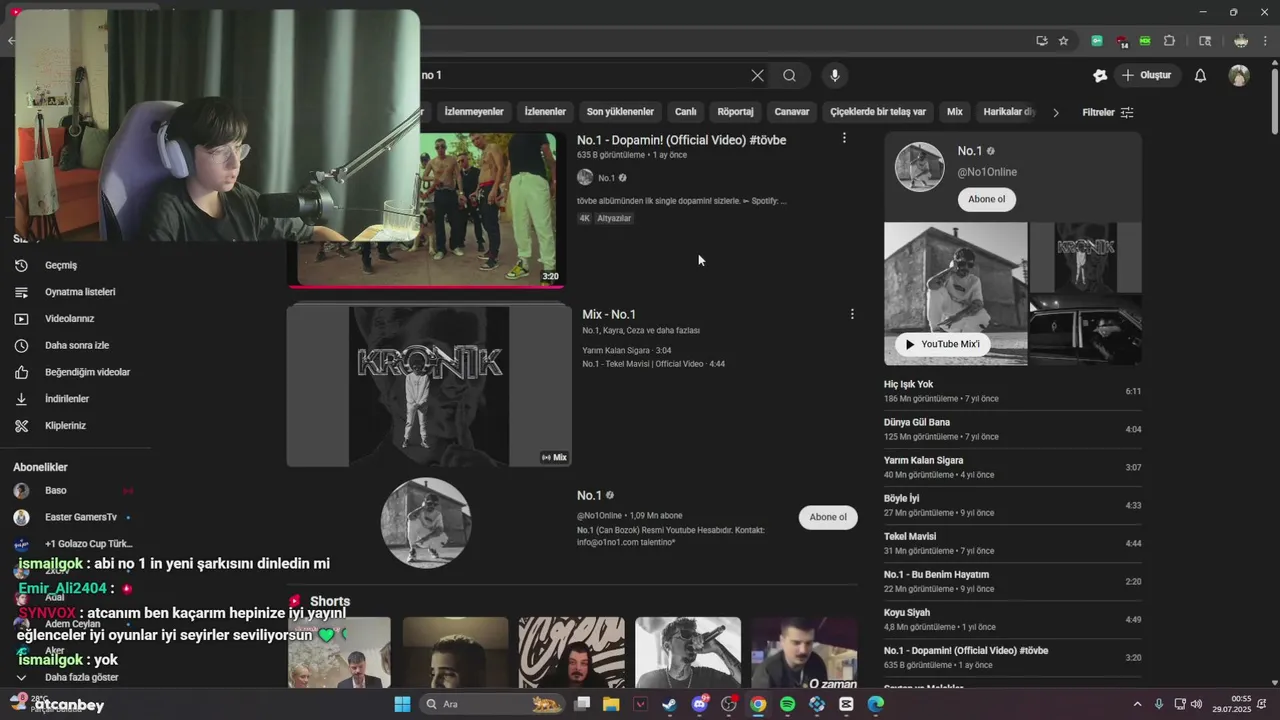Open the @No1Online channel handle

pyautogui.click(x=987, y=172)
